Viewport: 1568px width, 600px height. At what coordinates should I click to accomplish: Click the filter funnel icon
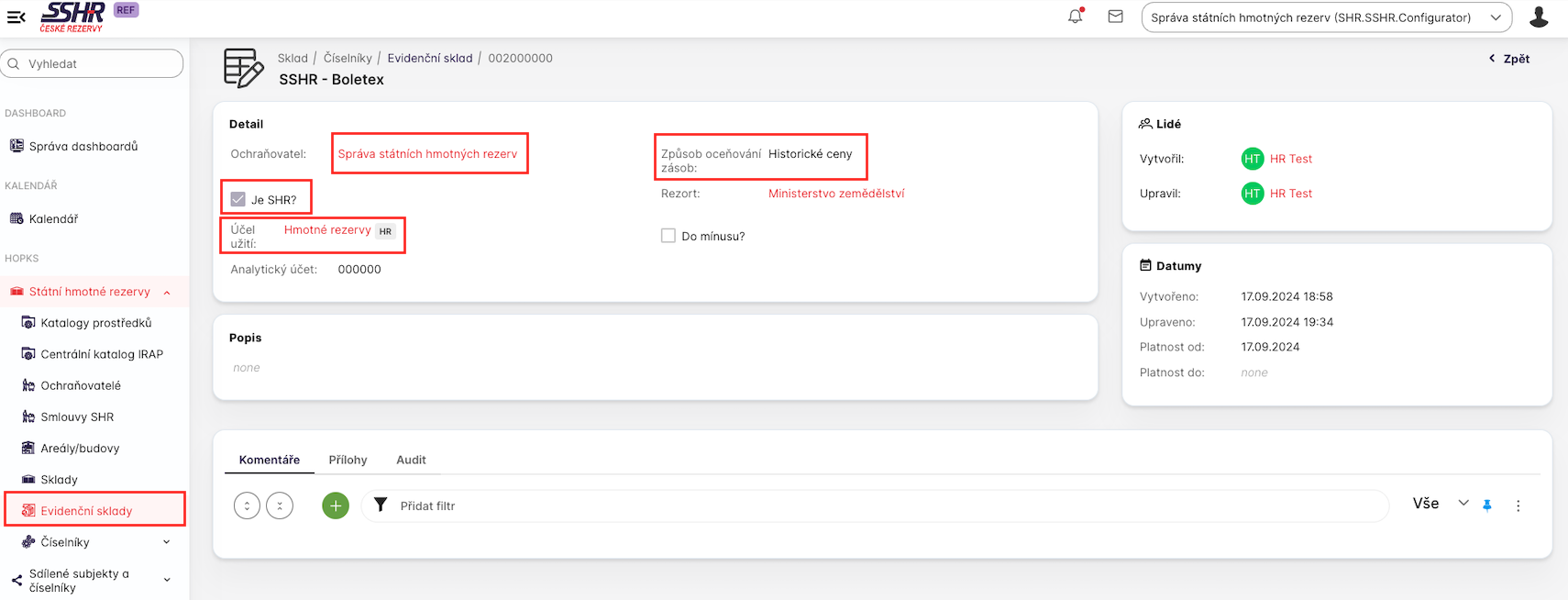(x=381, y=506)
